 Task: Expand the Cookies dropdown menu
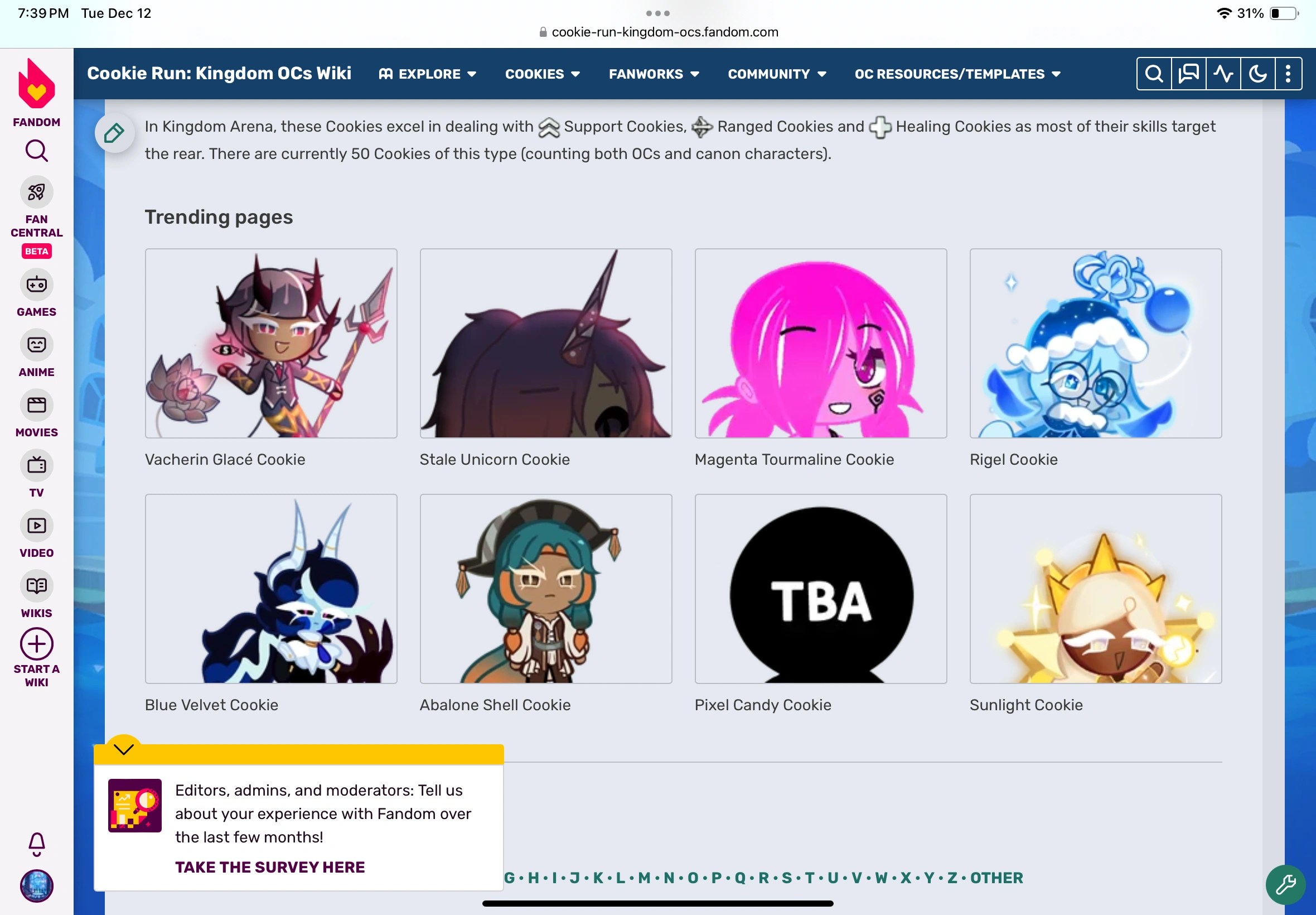click(x=543, y=74)
